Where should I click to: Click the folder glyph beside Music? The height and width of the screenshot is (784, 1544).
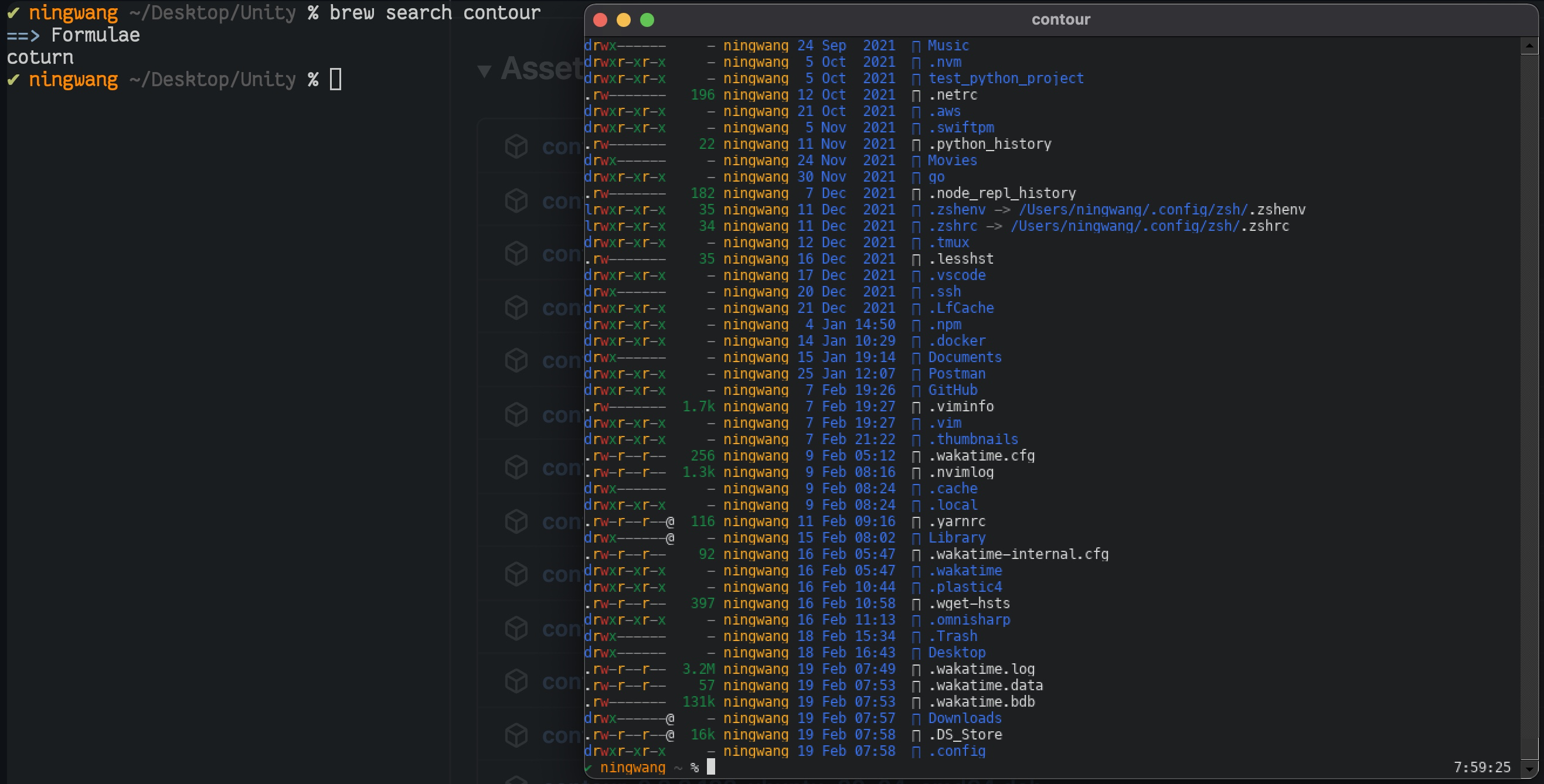[916, 46]
